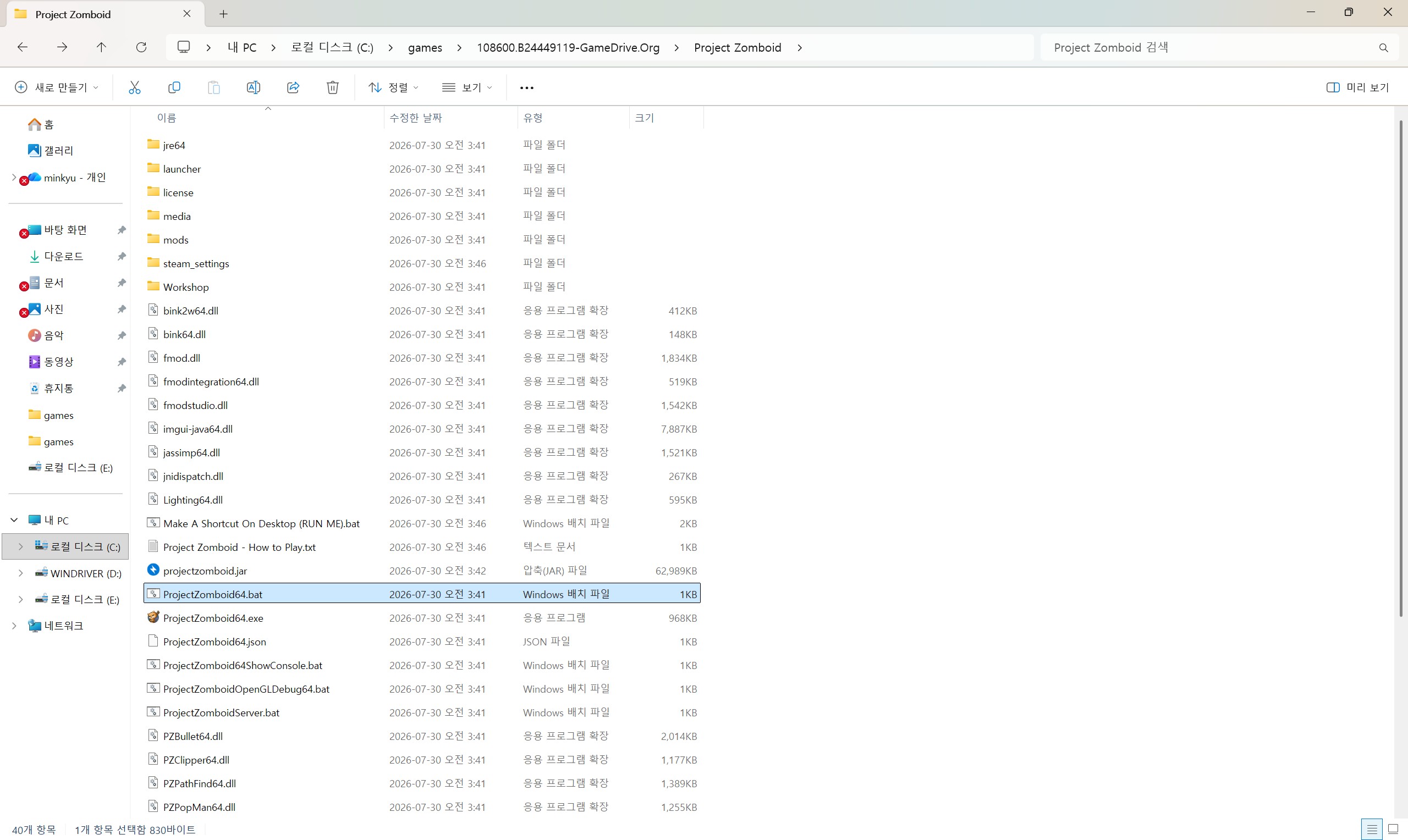Screen dimensions: 1408x840
Task: Unpin 다운로드 using its pin icon
Action: pyautogui.click(x=121, y=256)
